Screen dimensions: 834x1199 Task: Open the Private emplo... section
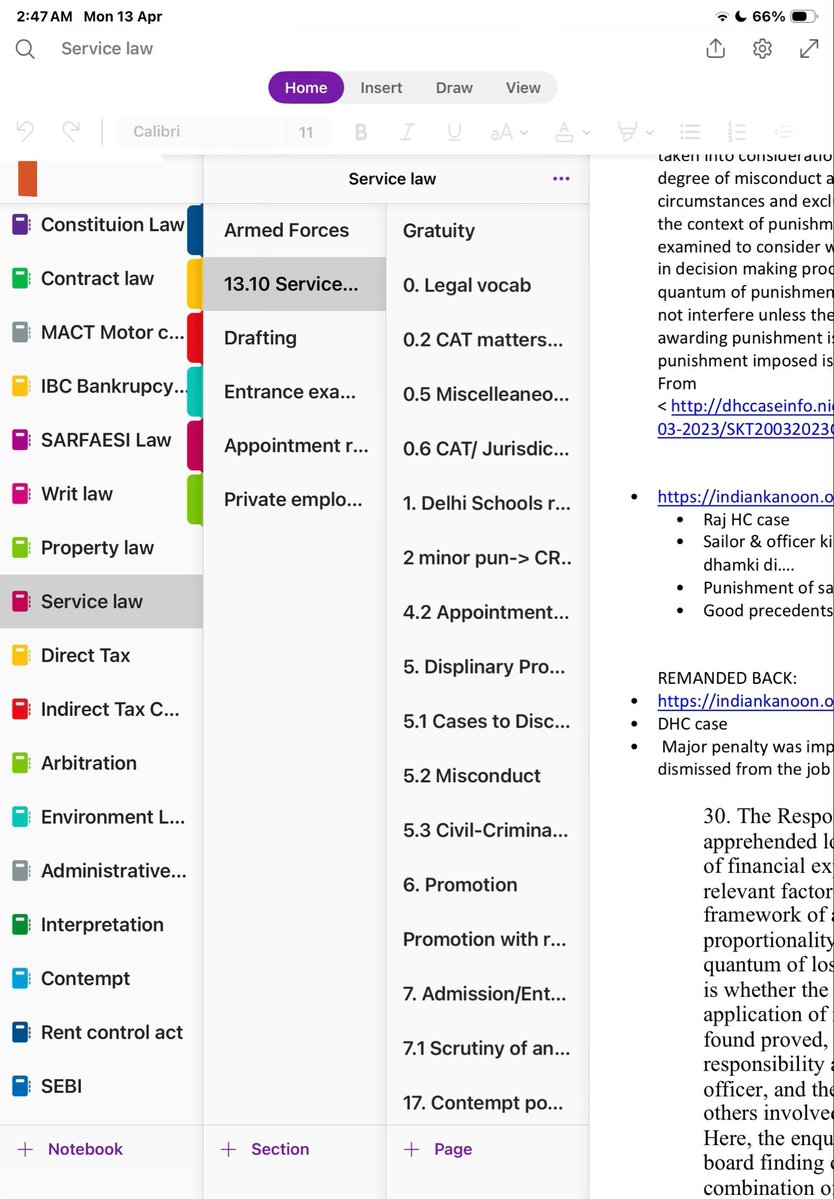point(294,499)
